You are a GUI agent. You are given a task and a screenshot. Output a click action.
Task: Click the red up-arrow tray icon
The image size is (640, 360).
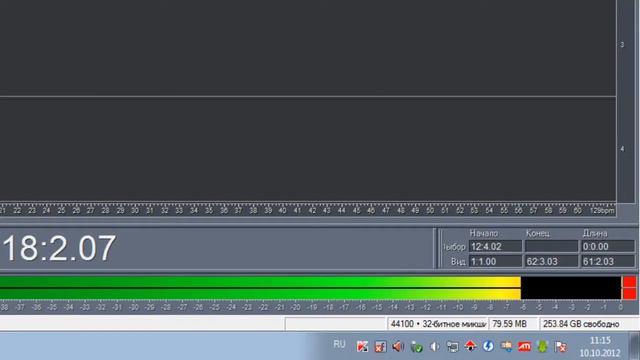(x=470, y=347)
